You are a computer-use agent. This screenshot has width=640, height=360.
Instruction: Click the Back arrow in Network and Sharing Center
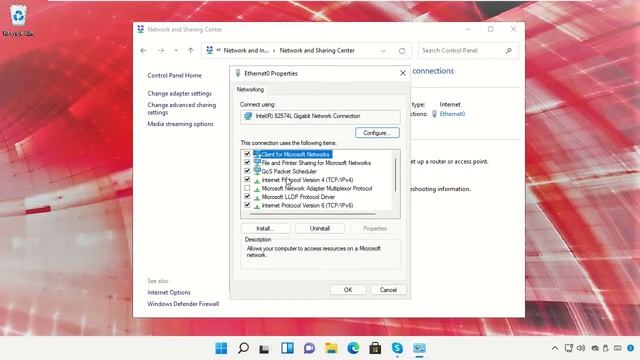(144, 51)
